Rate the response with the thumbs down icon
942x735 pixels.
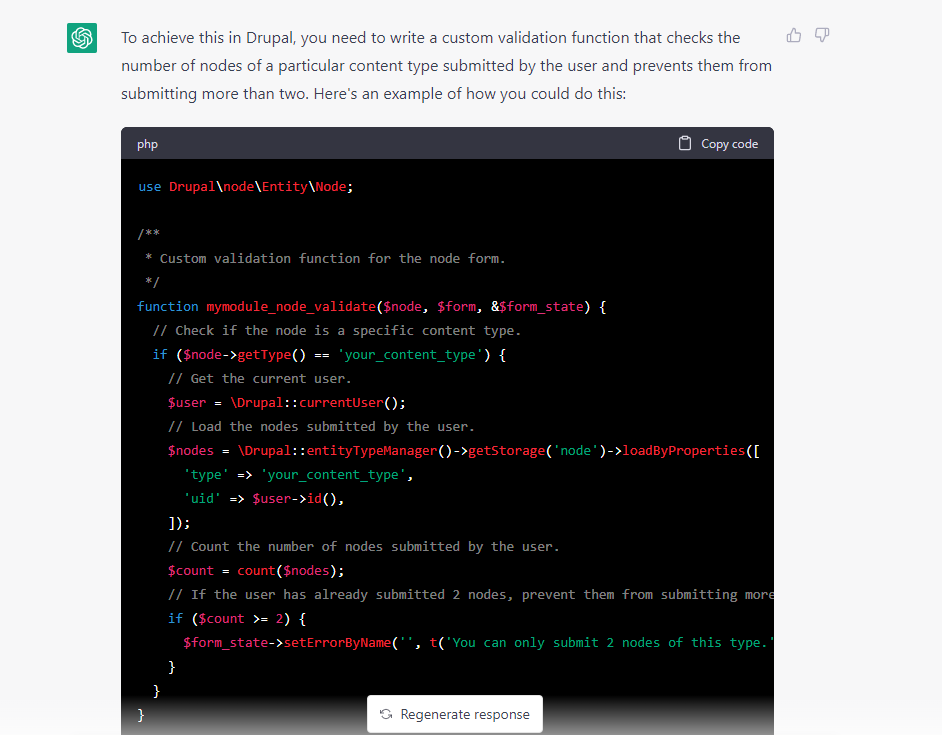821,35
